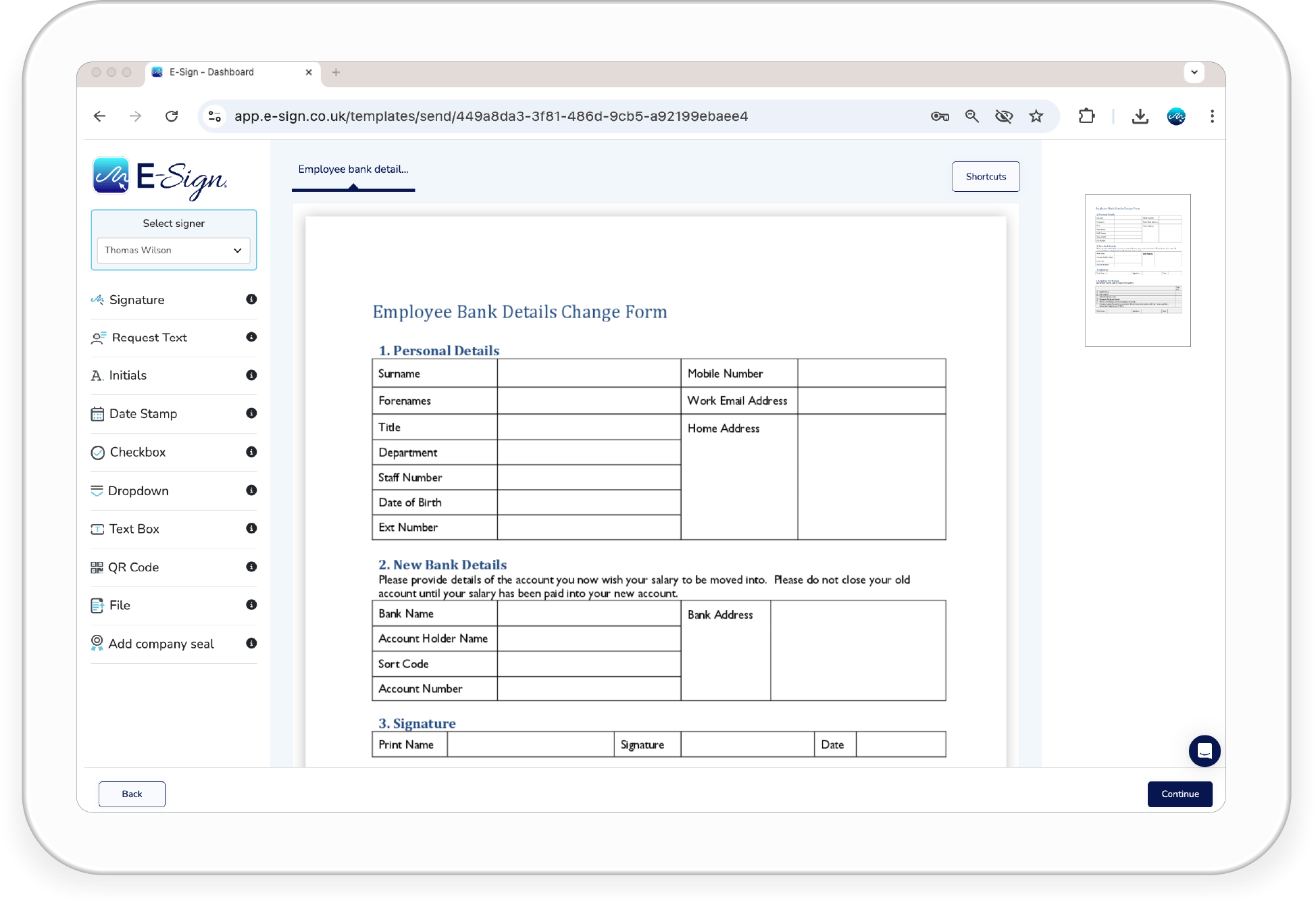Screen dimensions: 1316x905
Task: Show info for the Text Box field
Action: click(x=251, y=528)
